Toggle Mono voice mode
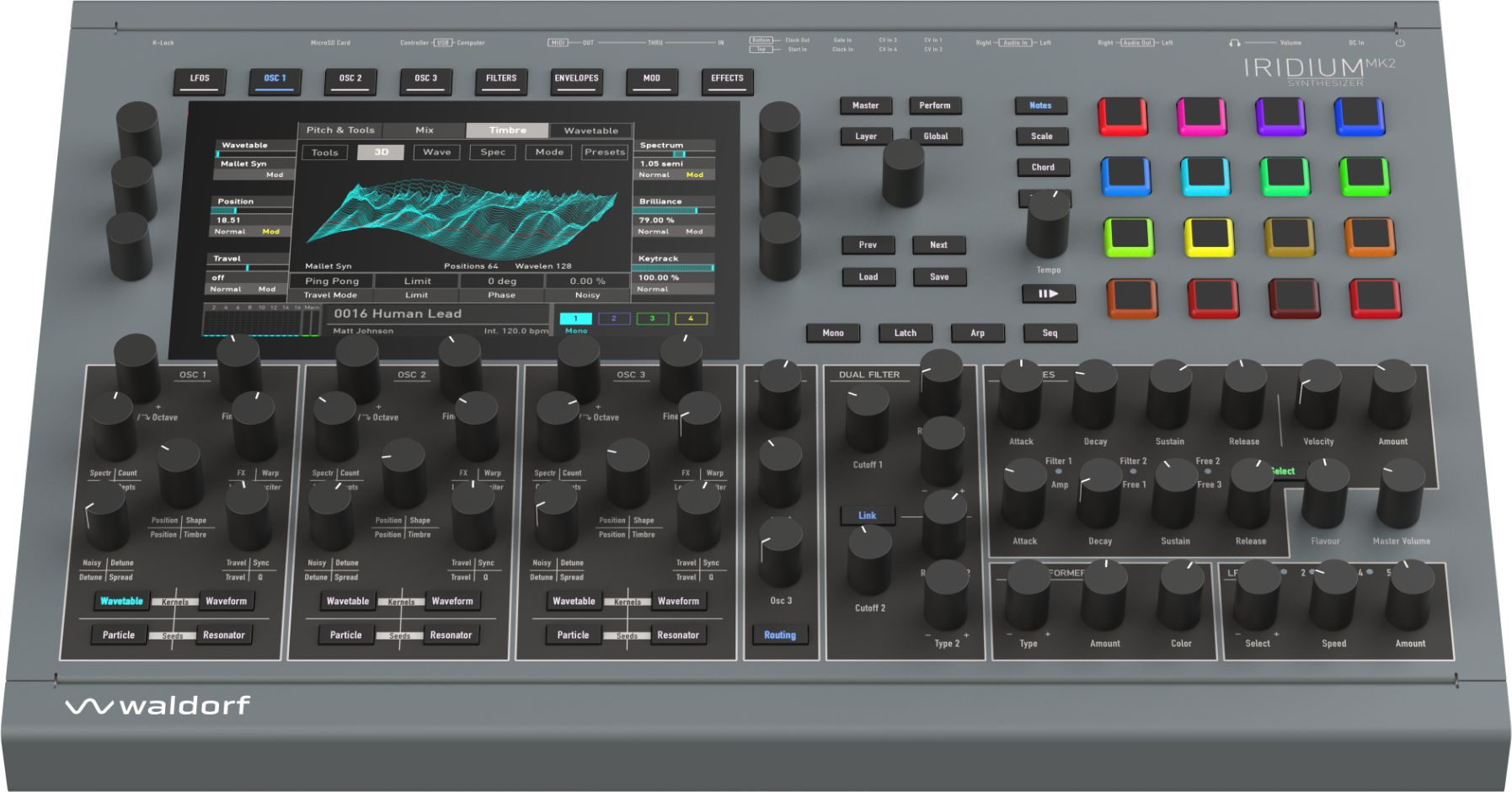Viewport: 1512px width, 792px height. tap(833, 333)
